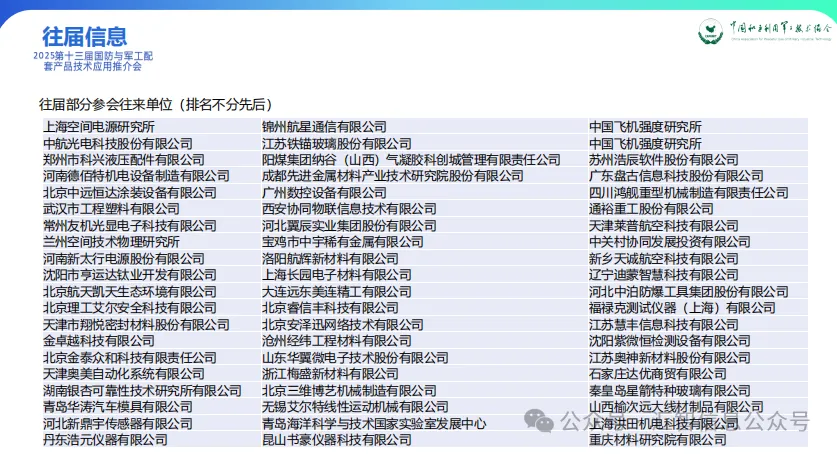Viewport: 837px width, 454px height.
Task: Click the 往届信息 slide title
Action: pos(84,37)
